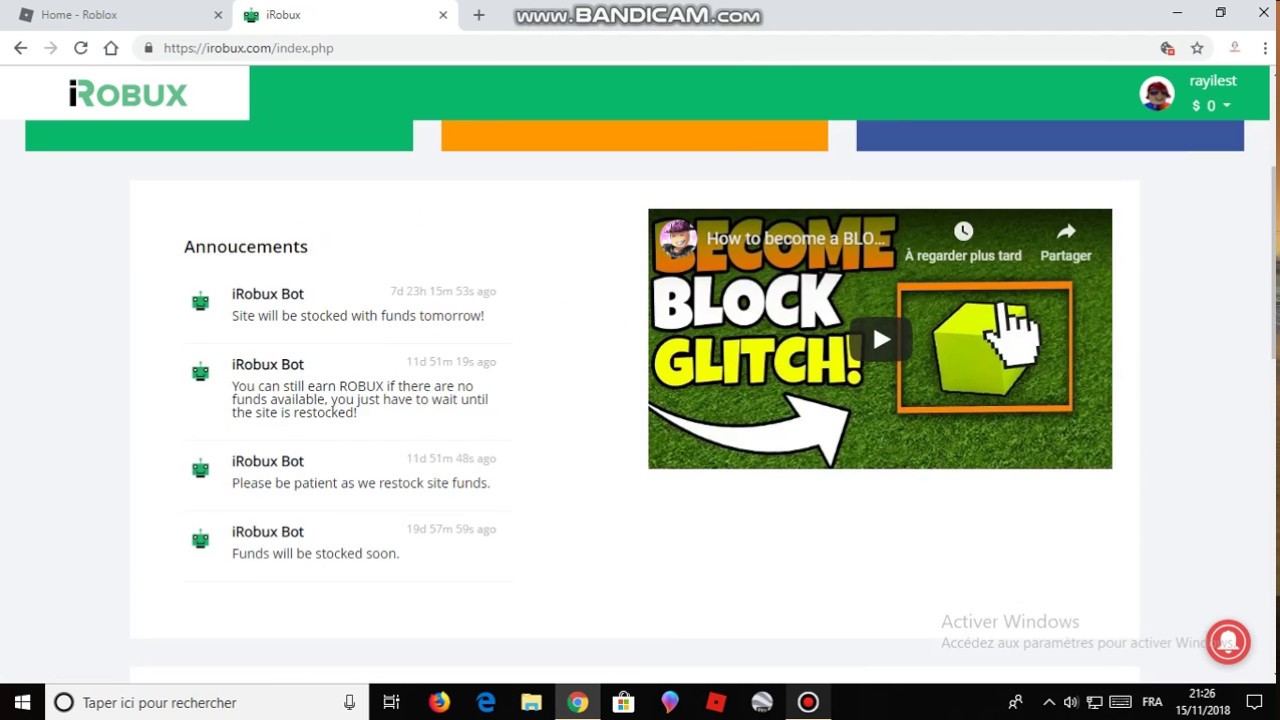This screenshot has height=720, width=1280.
Task: Click 'Site will be stocked with funds tomorrow!'
Action: (x=358, y=316)
